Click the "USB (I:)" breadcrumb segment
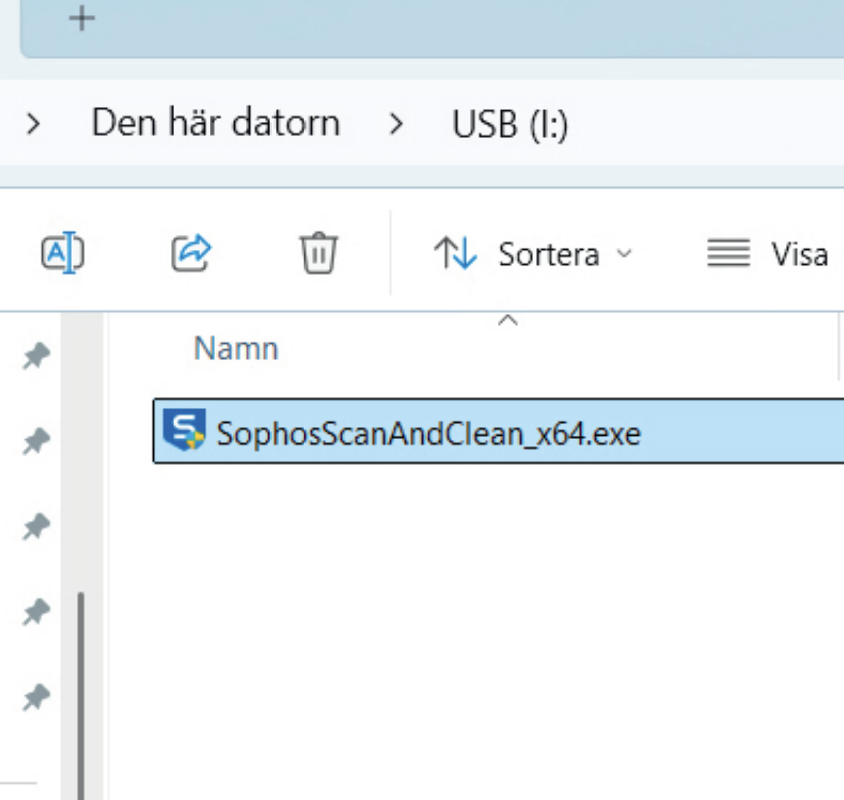 coord(510,124)
